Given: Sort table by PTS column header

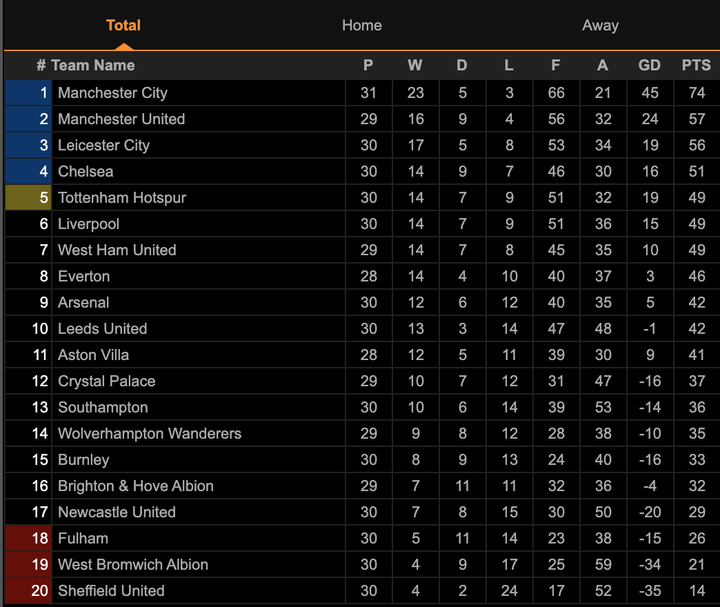Looking at the screenshot, I should pyautogui.click(x=696, y=65).
